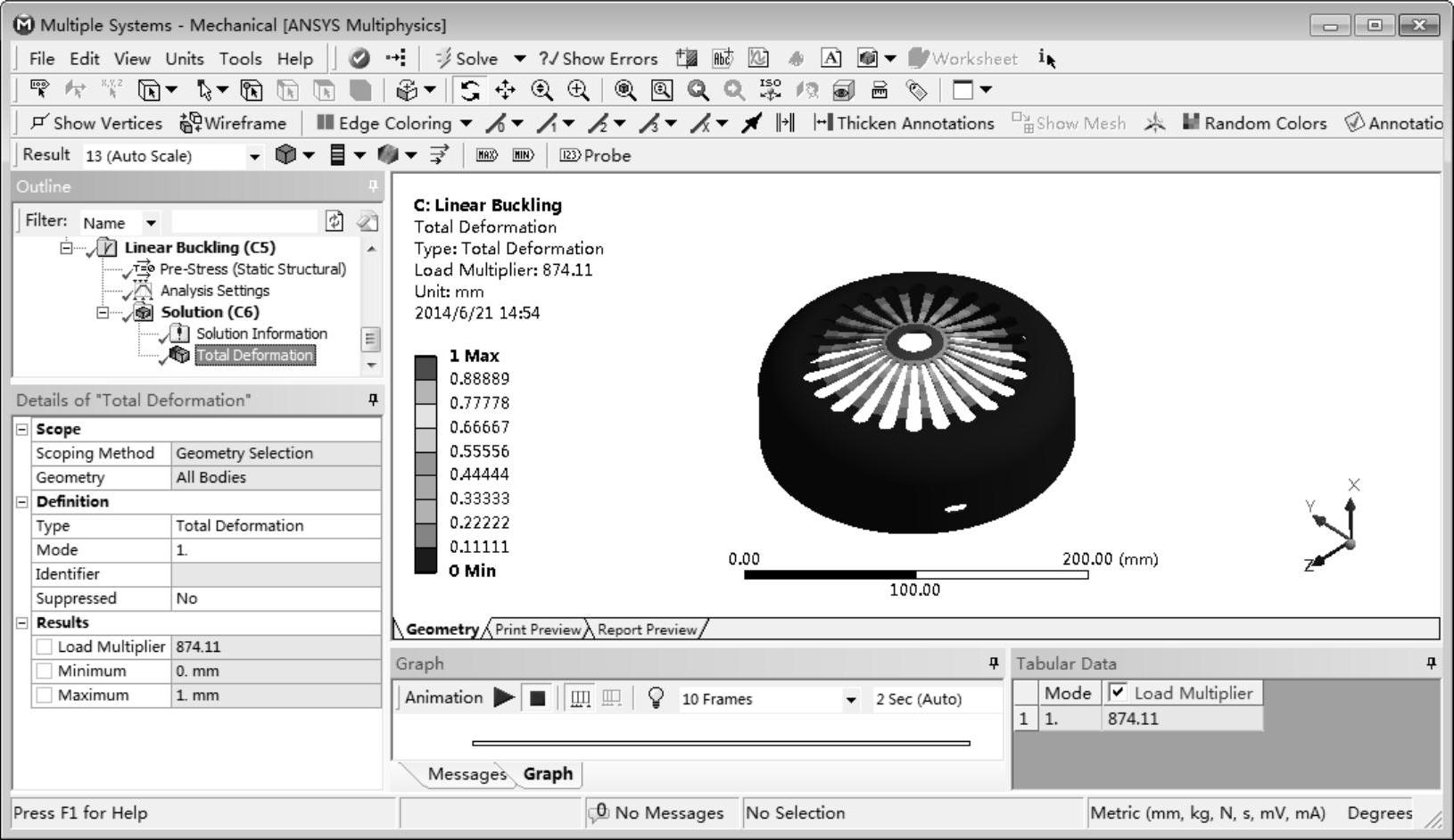Toggle Annotation Preferences button
Viewport: 1454px width, 840px height.
(1392, 123)
